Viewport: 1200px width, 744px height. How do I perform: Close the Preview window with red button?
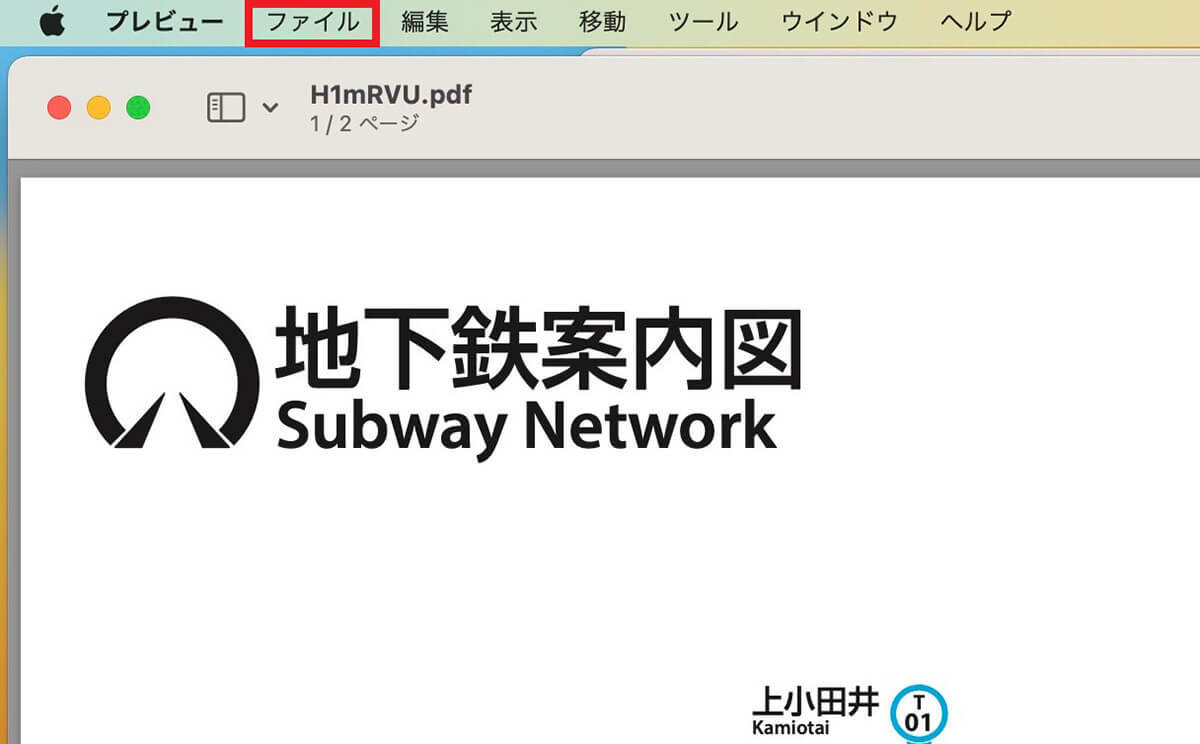point(60,108)
